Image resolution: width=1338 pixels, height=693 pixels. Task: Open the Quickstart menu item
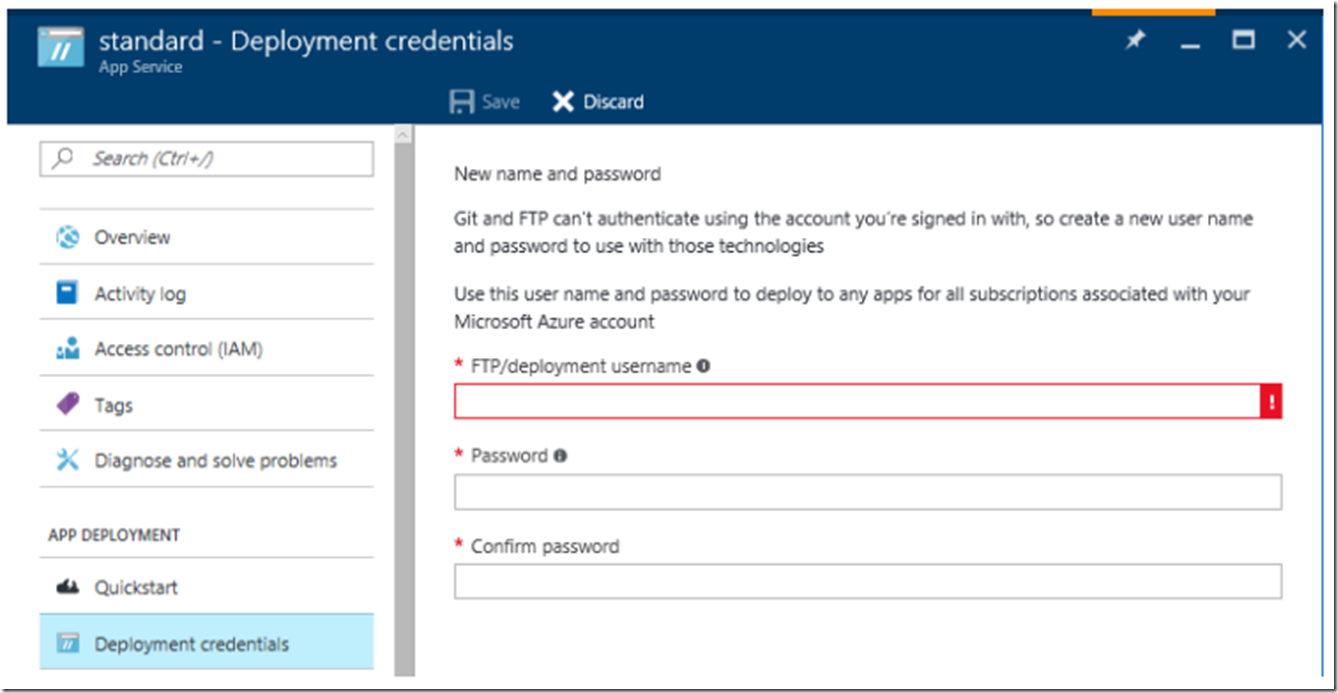206,587
